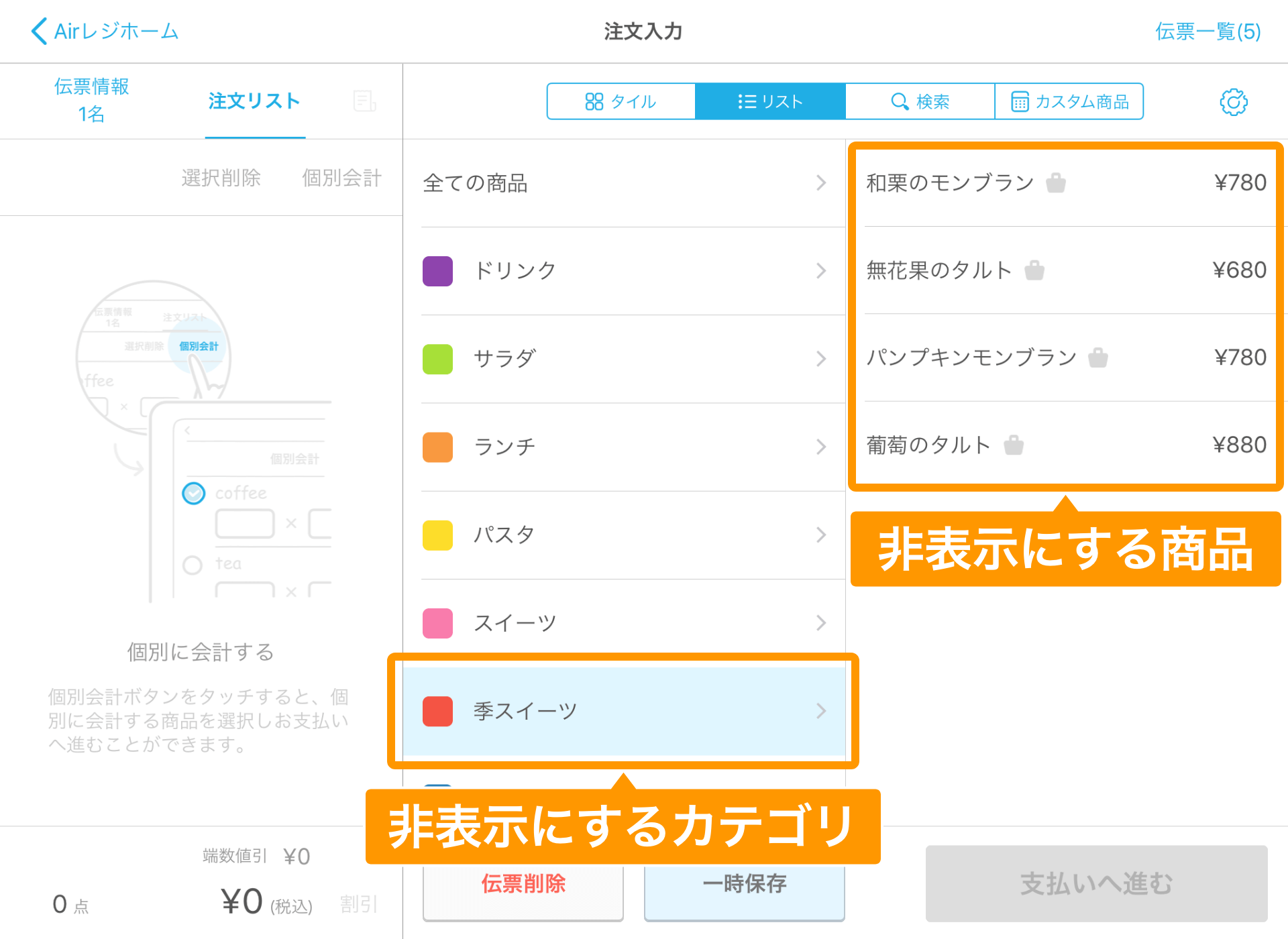Viewport: 1288px width, 939px height.
Task: Add パンプキンモンブラン to the order
Action: (x=1065, y=357)
